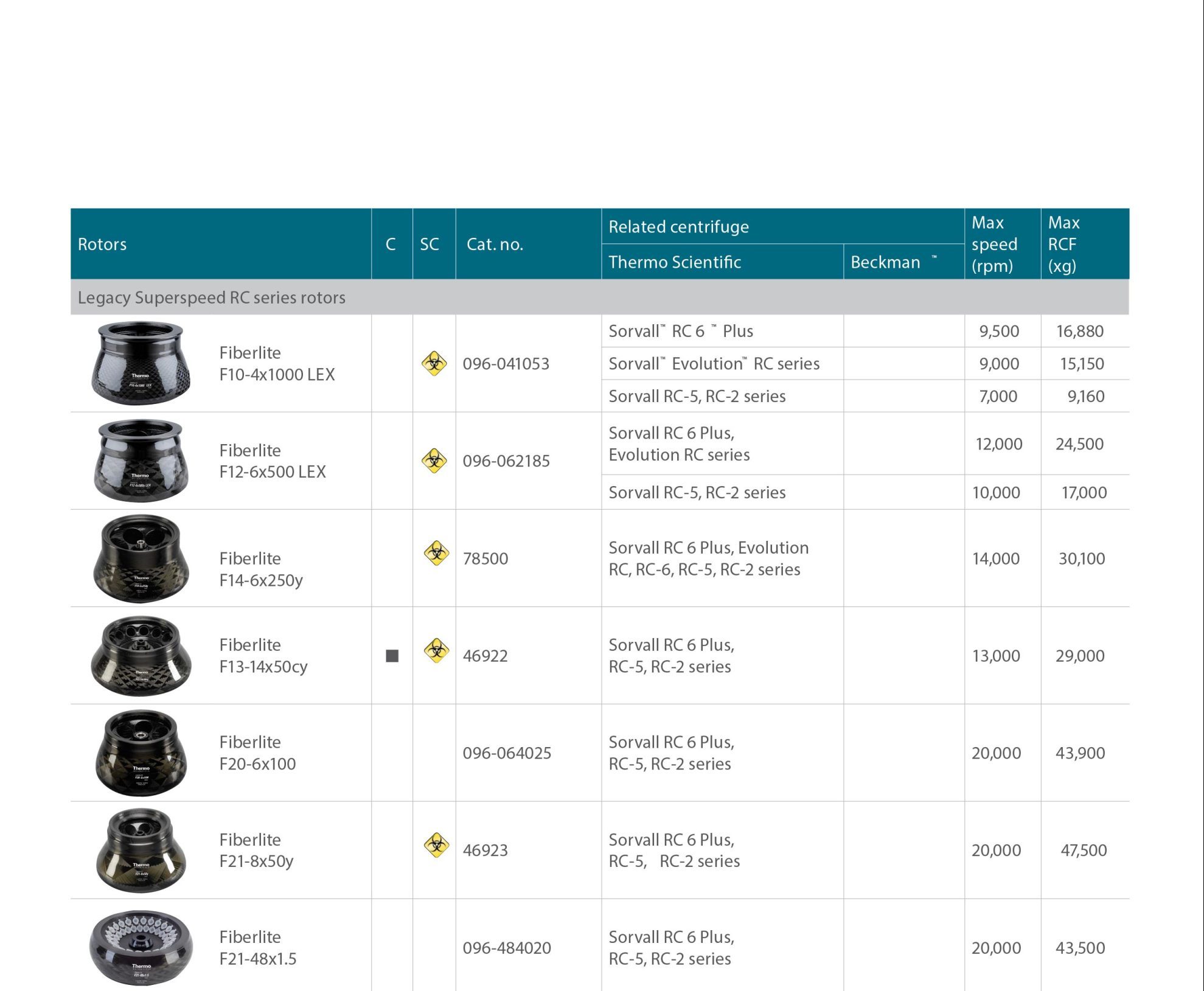Select the F21-8x50y rotor image
Screen dimensions: 1204x991
[x=141, y=850]
